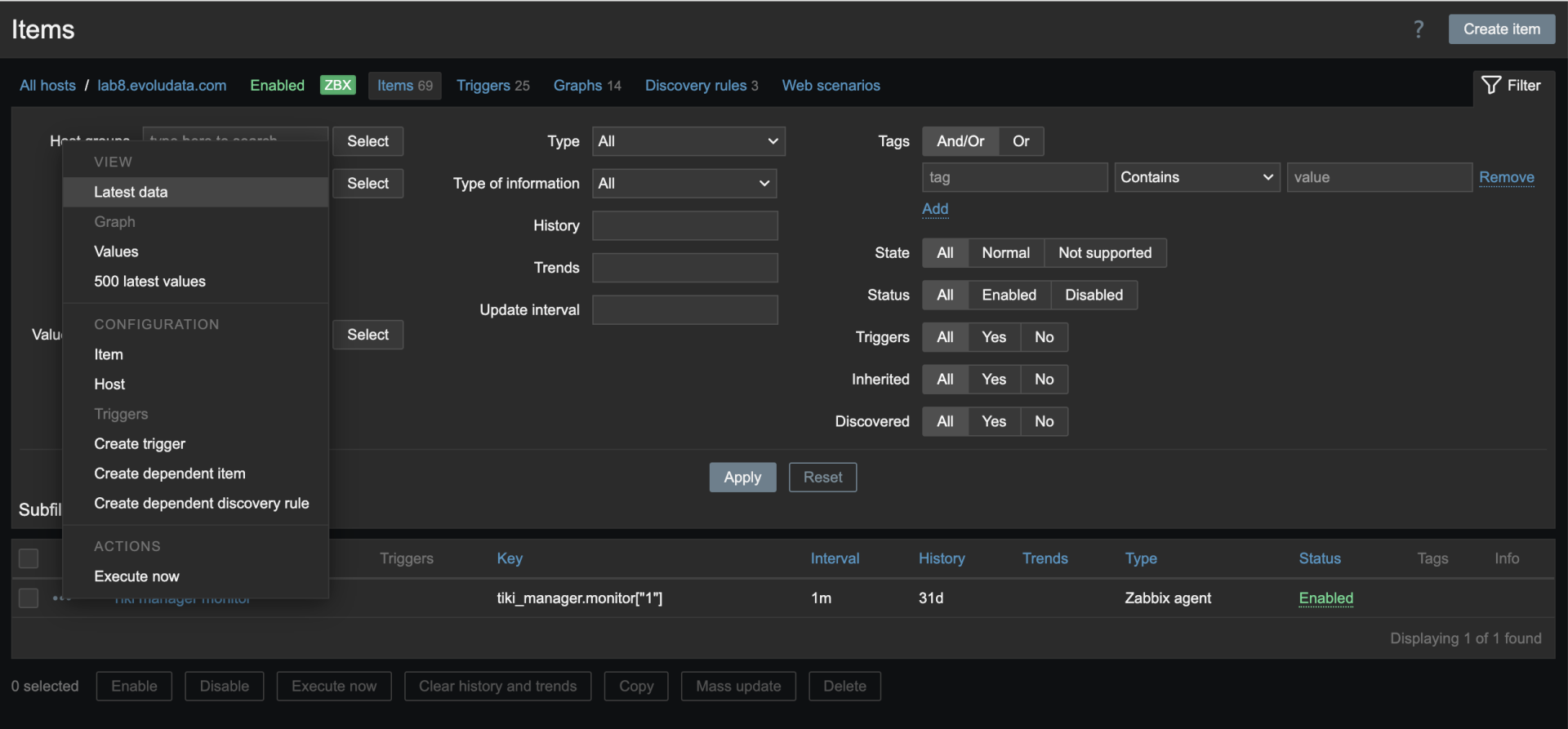Choose 500 latest values menu entry
Image resolution: width=1568 pixels, height=729 pixels.
[195, 282]
